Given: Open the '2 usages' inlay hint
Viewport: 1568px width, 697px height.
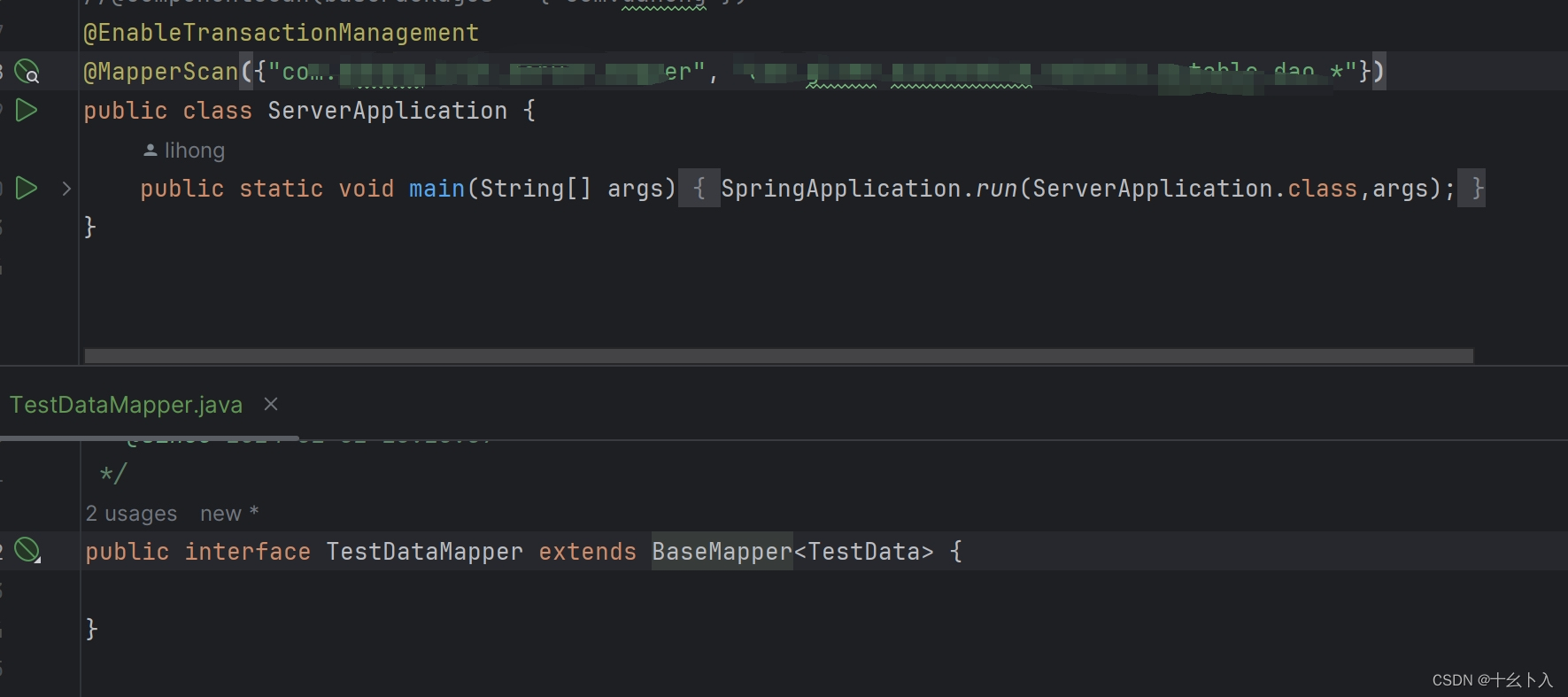Looking at the screenshot, I should (x=131, y=514).
